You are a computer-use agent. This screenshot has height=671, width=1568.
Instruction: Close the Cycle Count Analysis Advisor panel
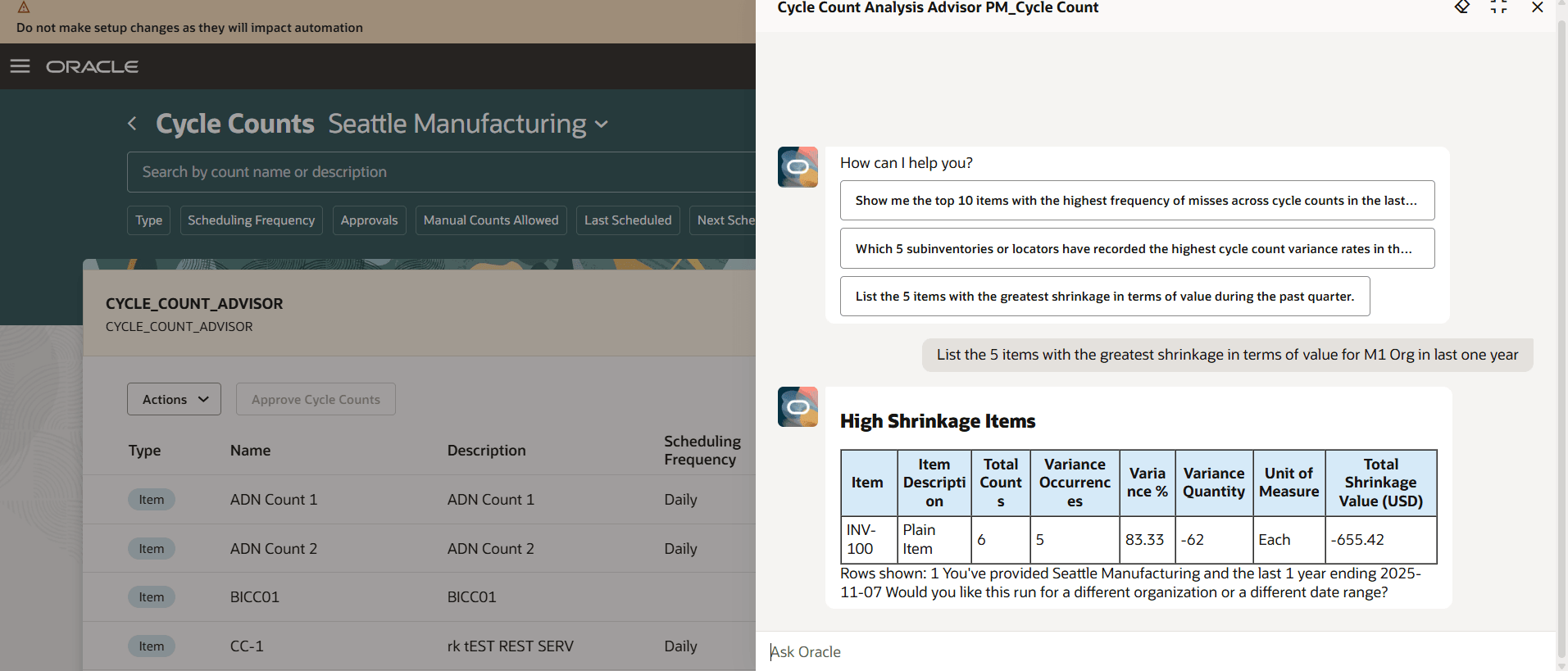(1537, 7)
